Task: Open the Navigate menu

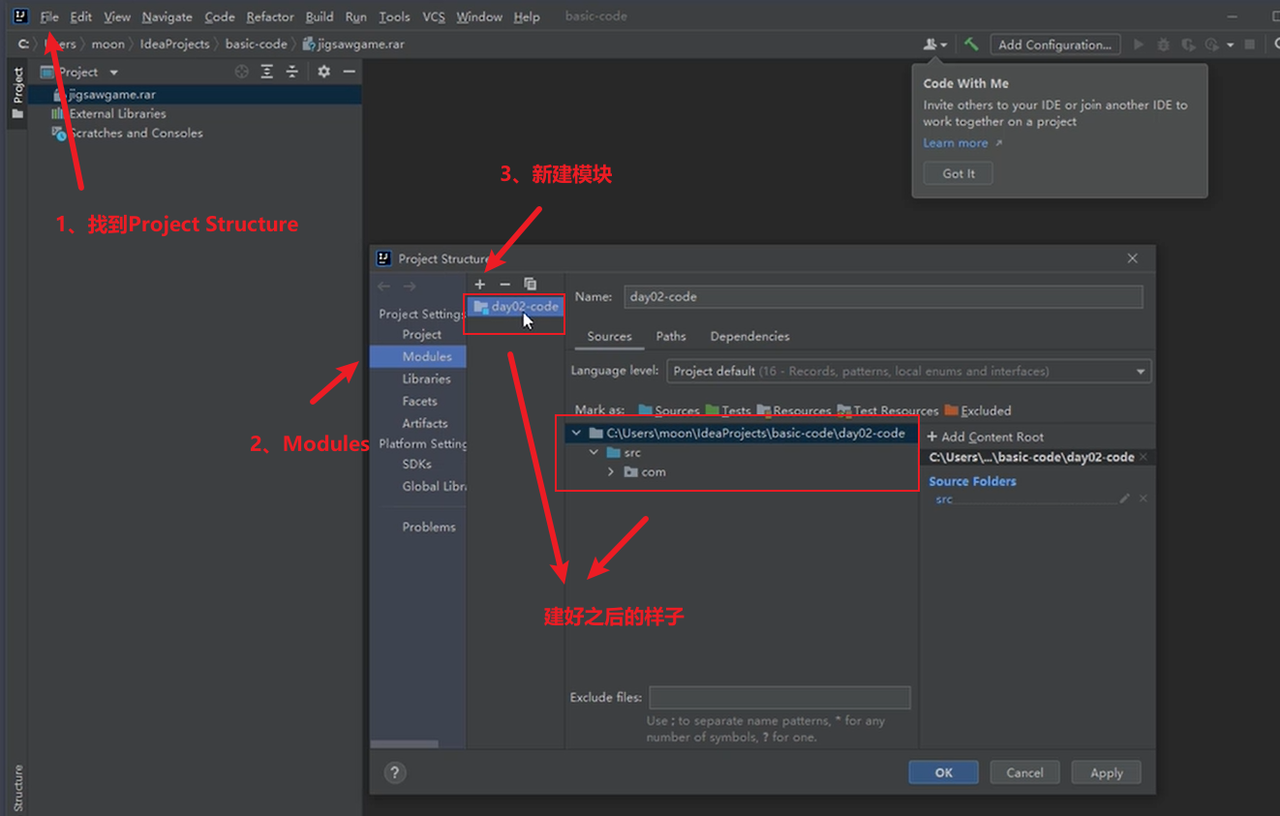Action: pos(168,17)
